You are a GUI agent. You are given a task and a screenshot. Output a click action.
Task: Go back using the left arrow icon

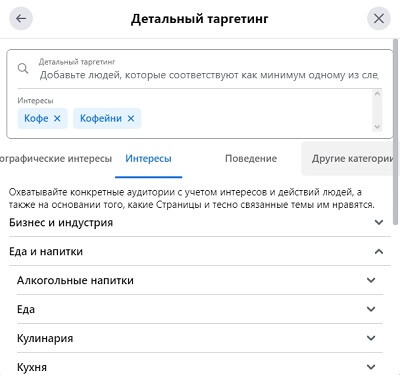pyautogui.click(x=21, y=19)
